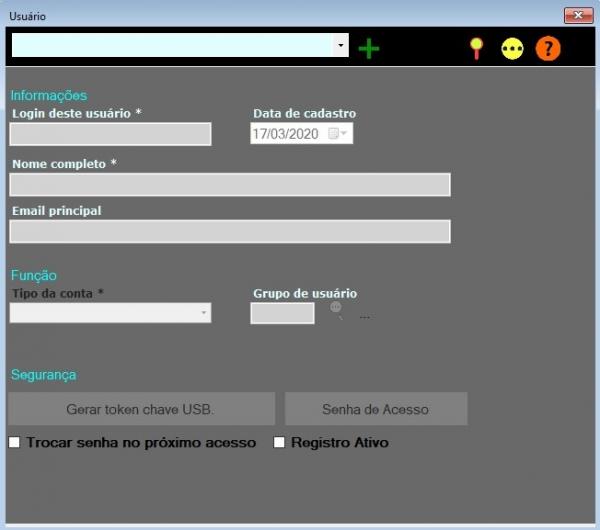This screenshot has height=530, width=600.
Task: Close the Usuário window
Action: coord(578,16)
